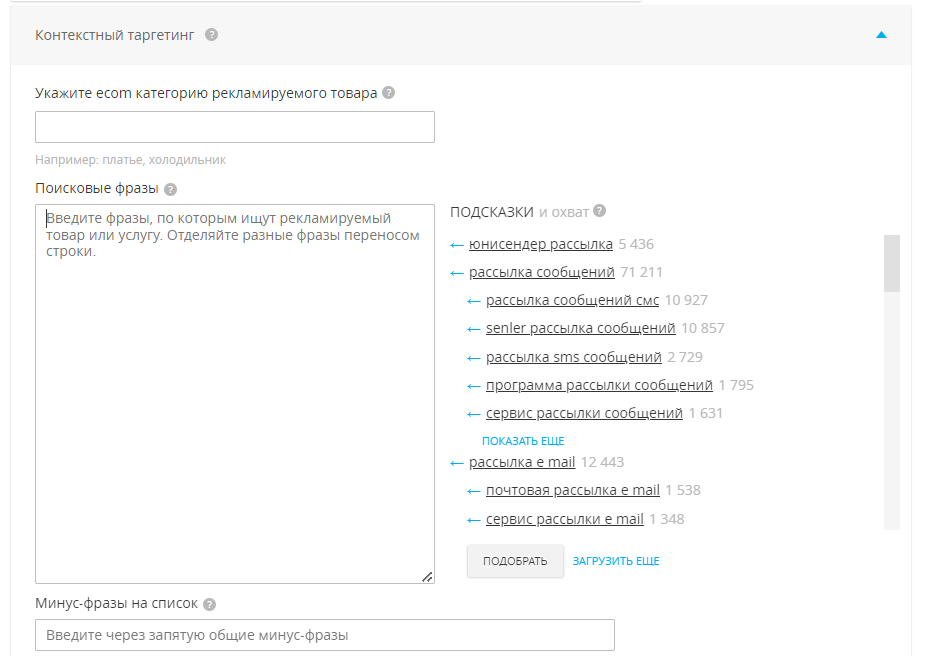Select the рассылка сообщений смс suggestion link

572,300
